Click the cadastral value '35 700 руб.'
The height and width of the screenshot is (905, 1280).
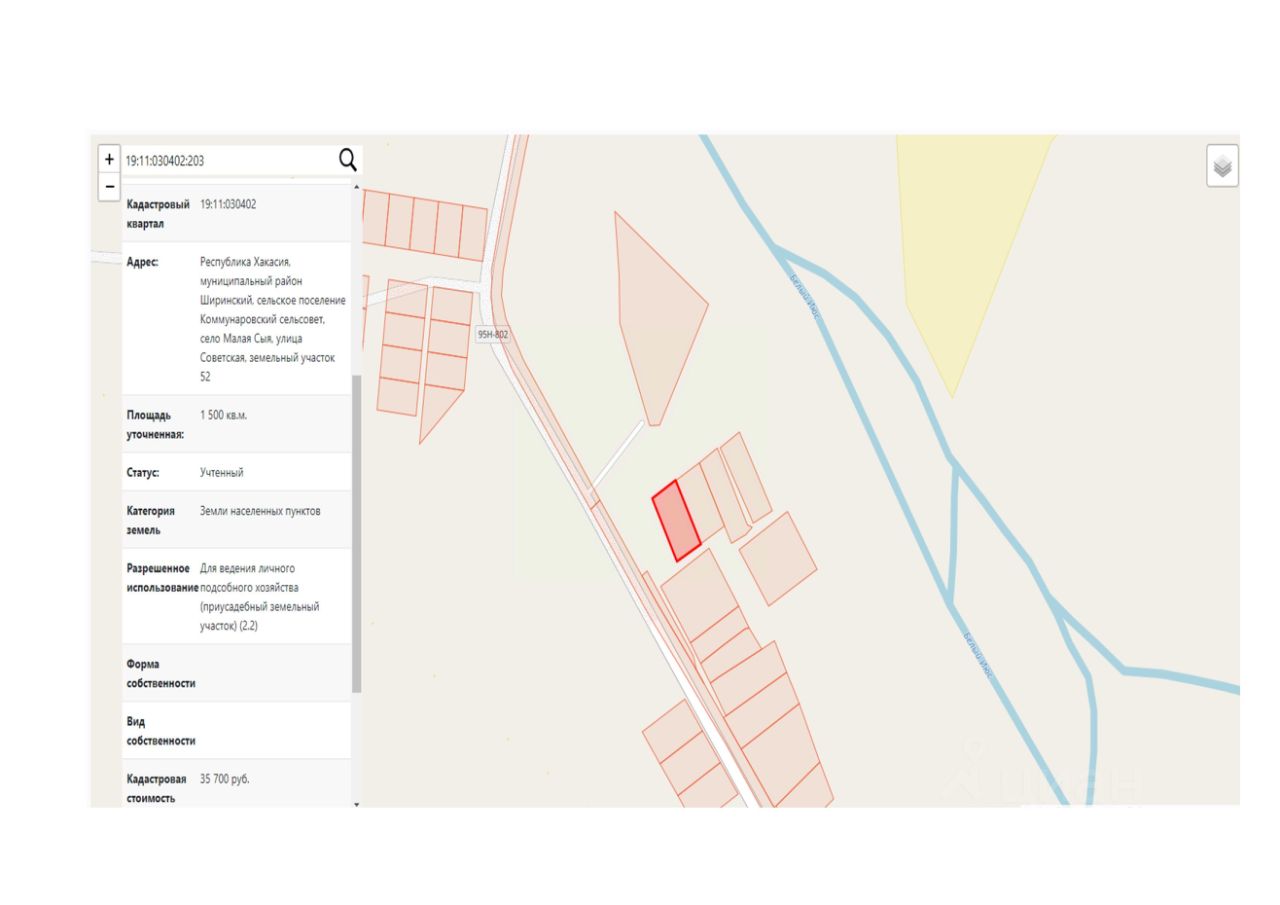[225, 779]
